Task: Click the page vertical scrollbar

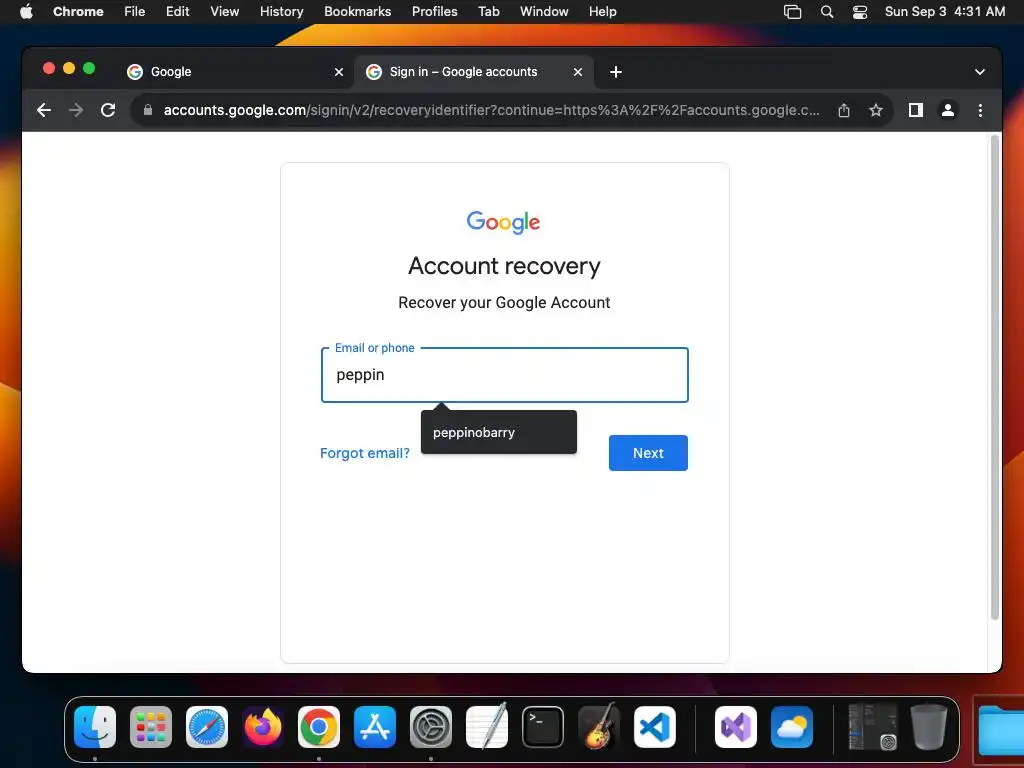Action: pos(995,377)
